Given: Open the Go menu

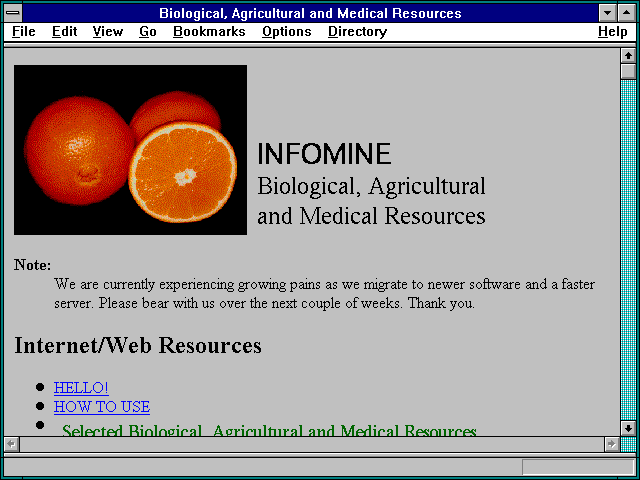Looking at the screenshot, I should click(148, 31).
